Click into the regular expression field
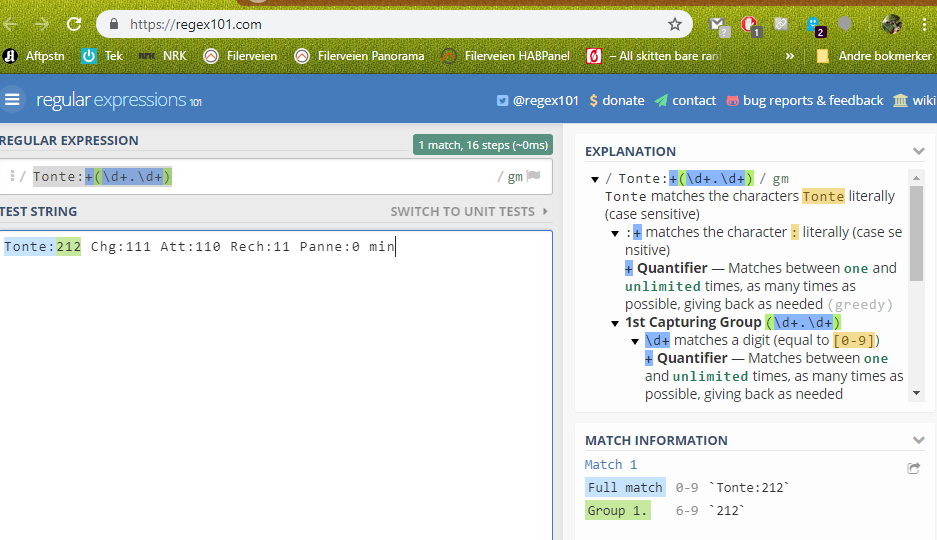Image resolution: width=937 pixels, height=540 pixels. 263,176
